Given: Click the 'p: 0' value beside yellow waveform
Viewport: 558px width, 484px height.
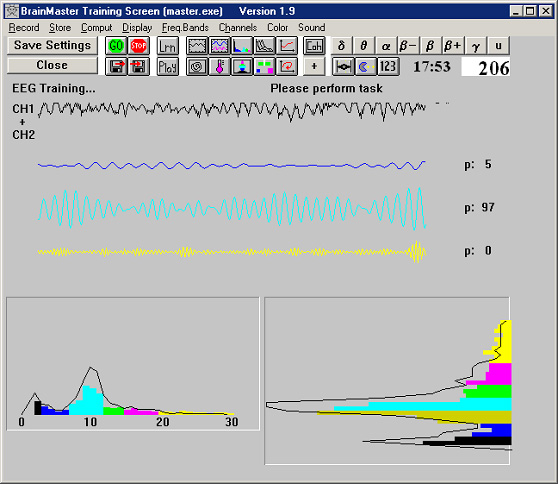Looking at the screenshot, I should click(478, 251).
